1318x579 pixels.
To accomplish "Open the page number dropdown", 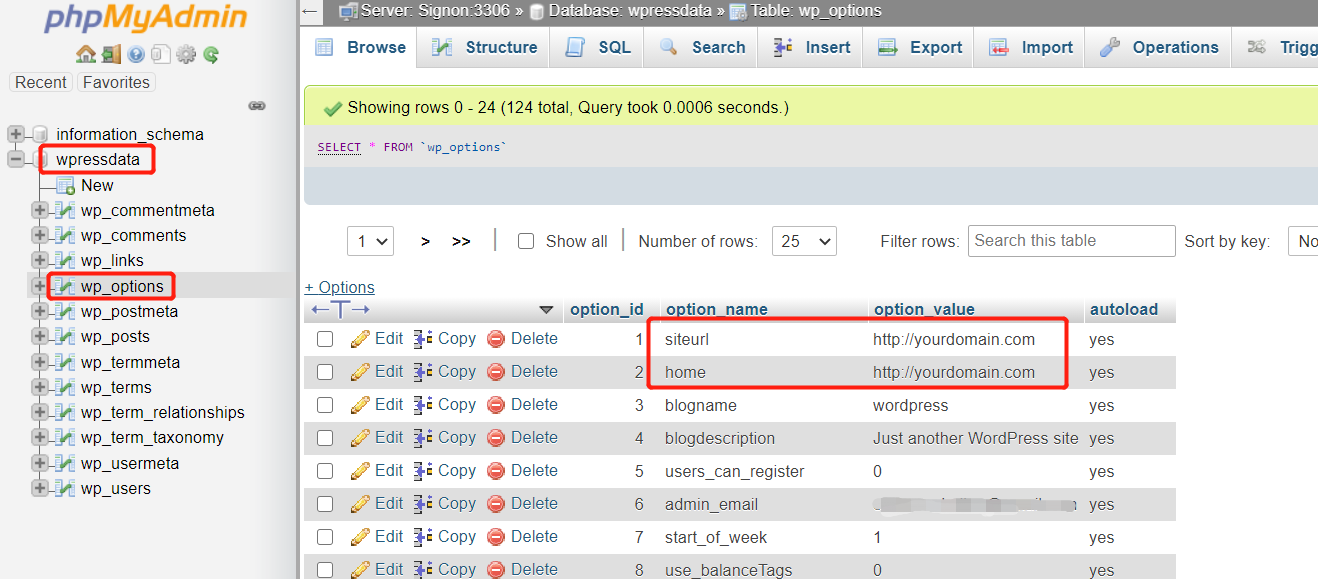I will pos(370,241).
